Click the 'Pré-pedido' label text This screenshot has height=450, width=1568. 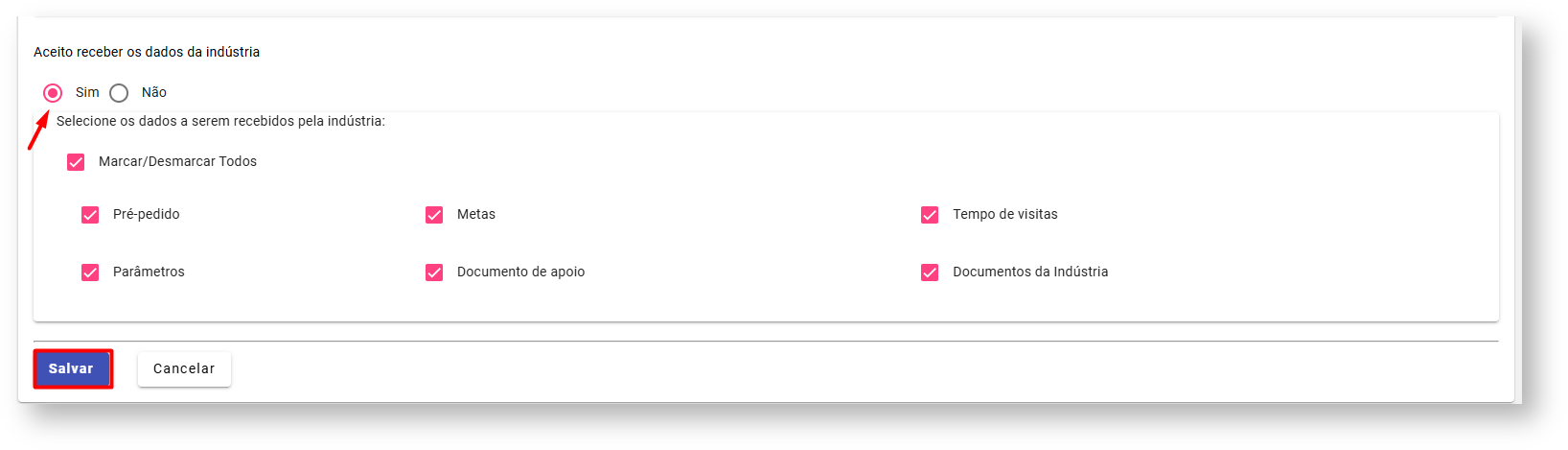coord(146,214)
